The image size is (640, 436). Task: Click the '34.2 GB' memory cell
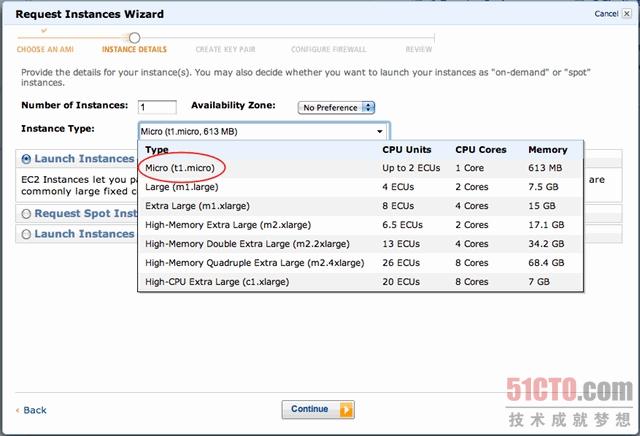(546, 244)
